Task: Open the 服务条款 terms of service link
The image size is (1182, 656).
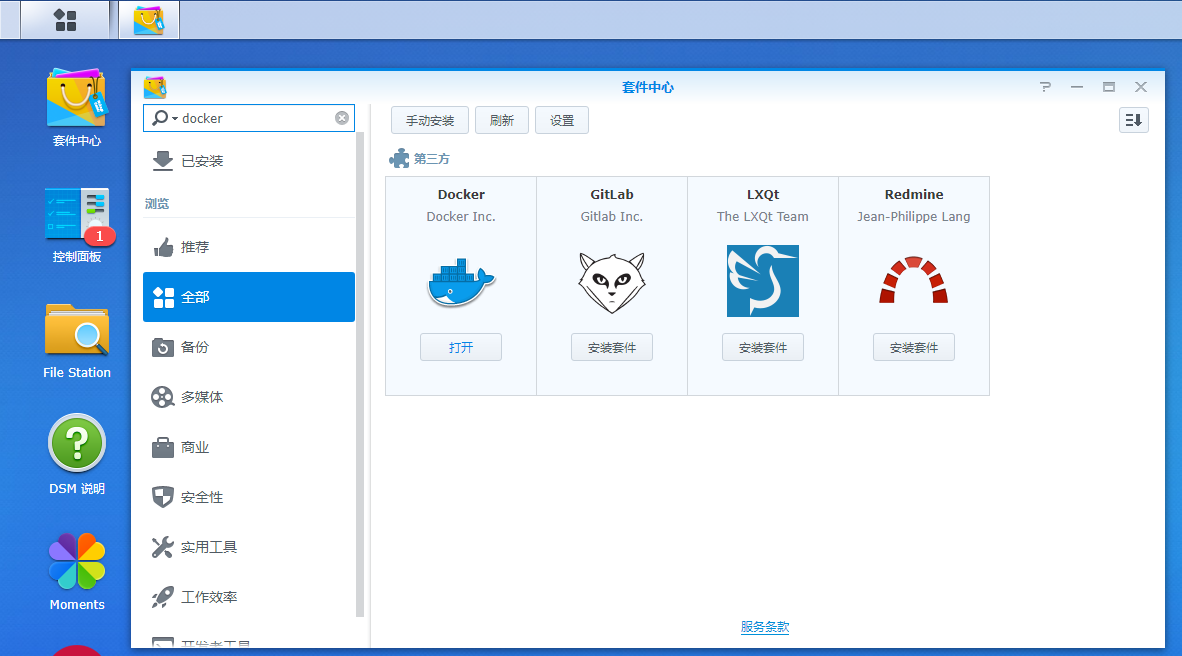Action: click(765, 627)
